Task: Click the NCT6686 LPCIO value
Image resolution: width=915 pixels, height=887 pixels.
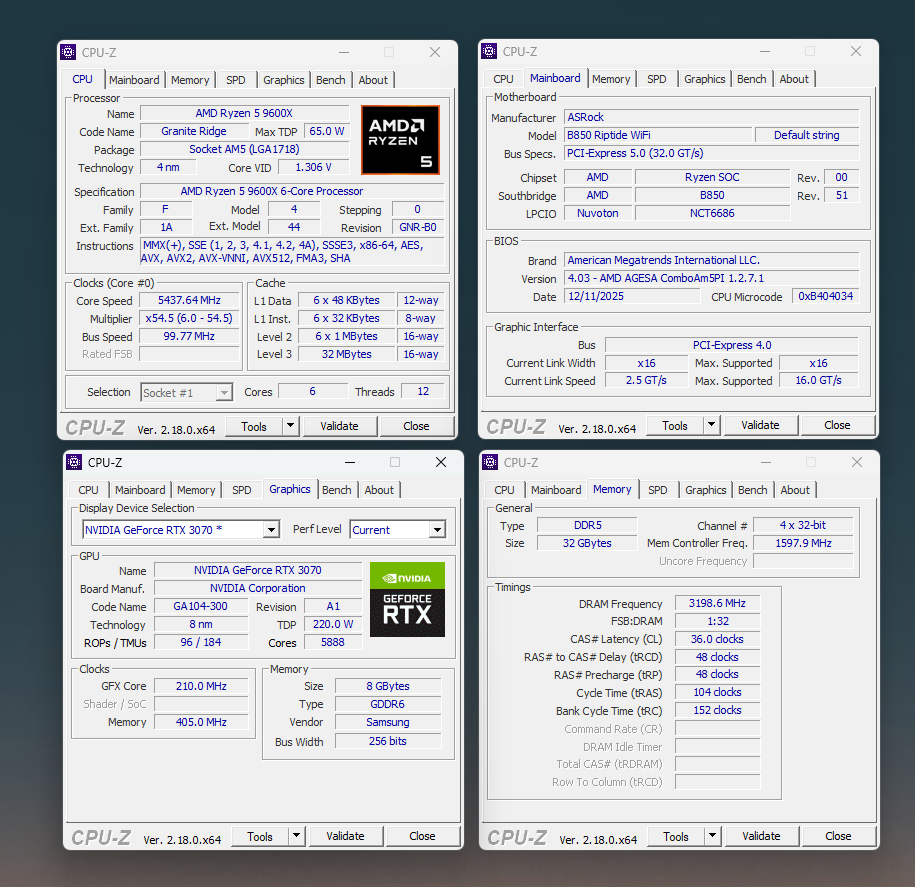Action: coord(713,214)
